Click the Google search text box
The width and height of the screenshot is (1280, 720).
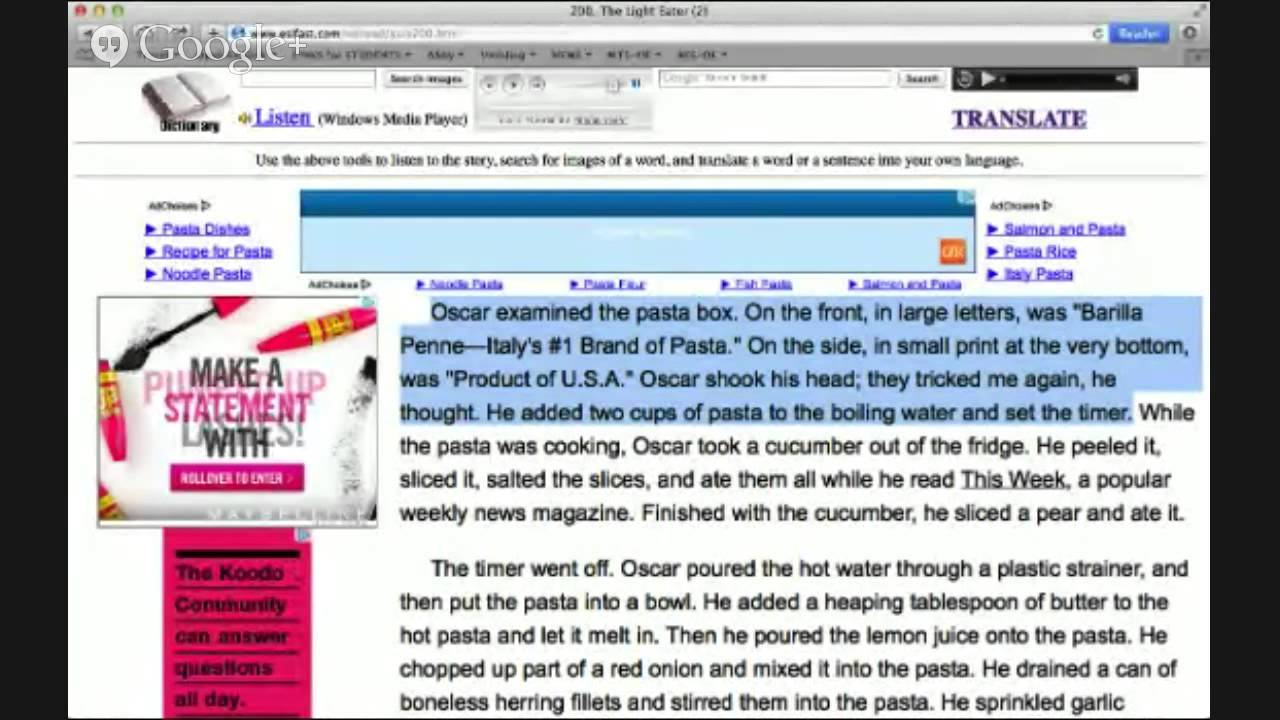click(x=775, y=78)
